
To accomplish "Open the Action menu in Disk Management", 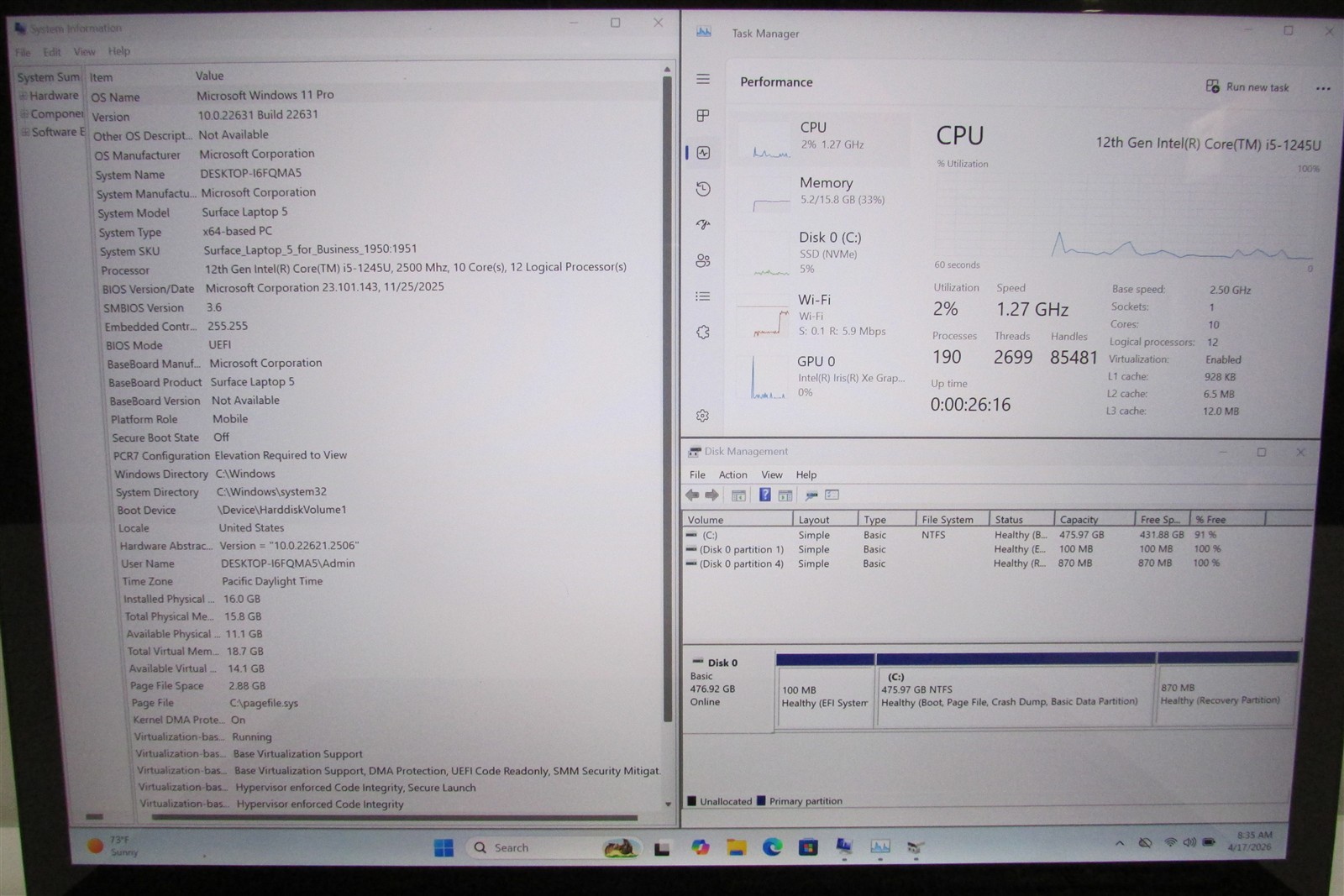I will [732, 474].
